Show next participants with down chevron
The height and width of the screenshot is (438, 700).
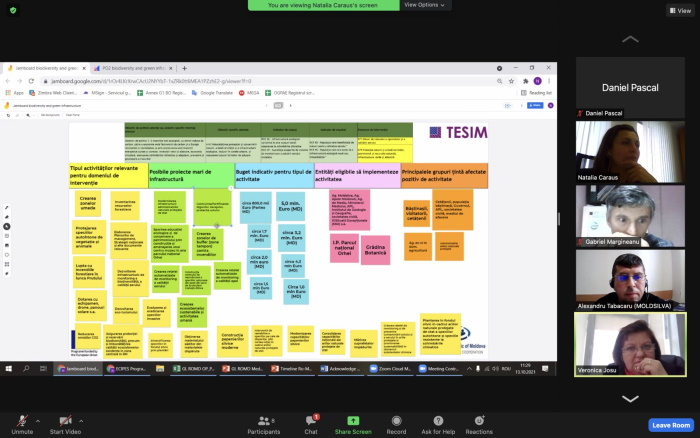pos(630,399)
